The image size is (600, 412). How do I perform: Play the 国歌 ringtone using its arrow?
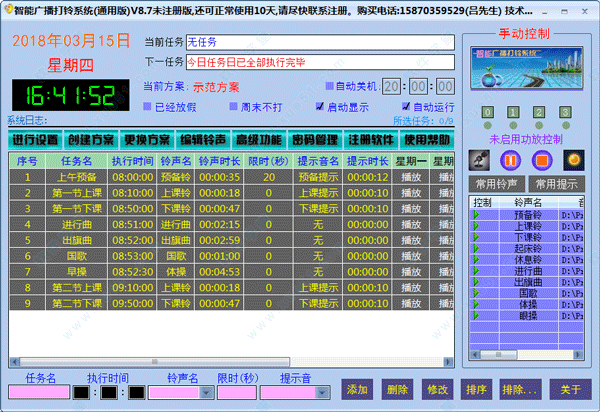[477, 292]
